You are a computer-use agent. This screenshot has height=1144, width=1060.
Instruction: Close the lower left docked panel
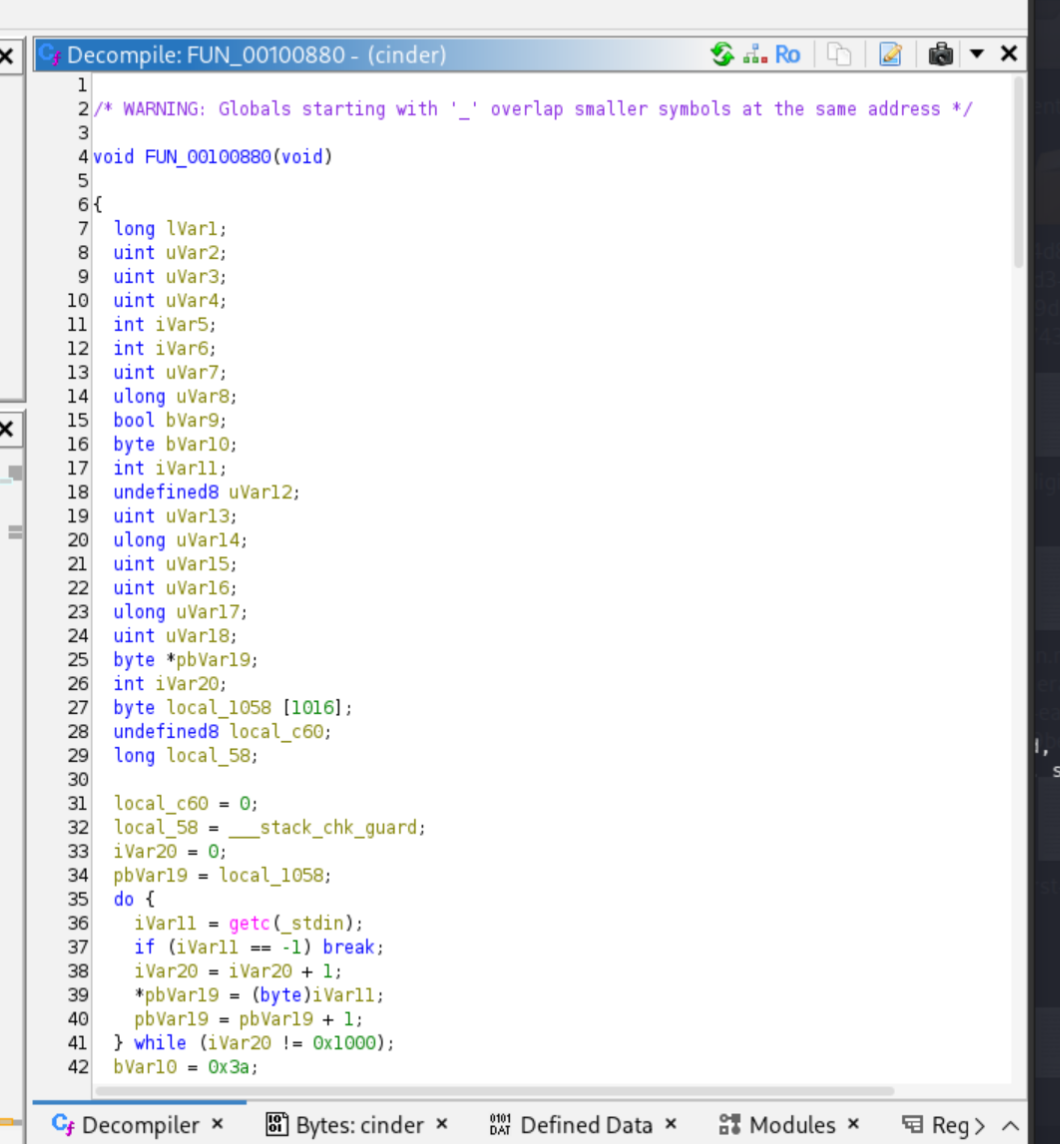[6, 429]
